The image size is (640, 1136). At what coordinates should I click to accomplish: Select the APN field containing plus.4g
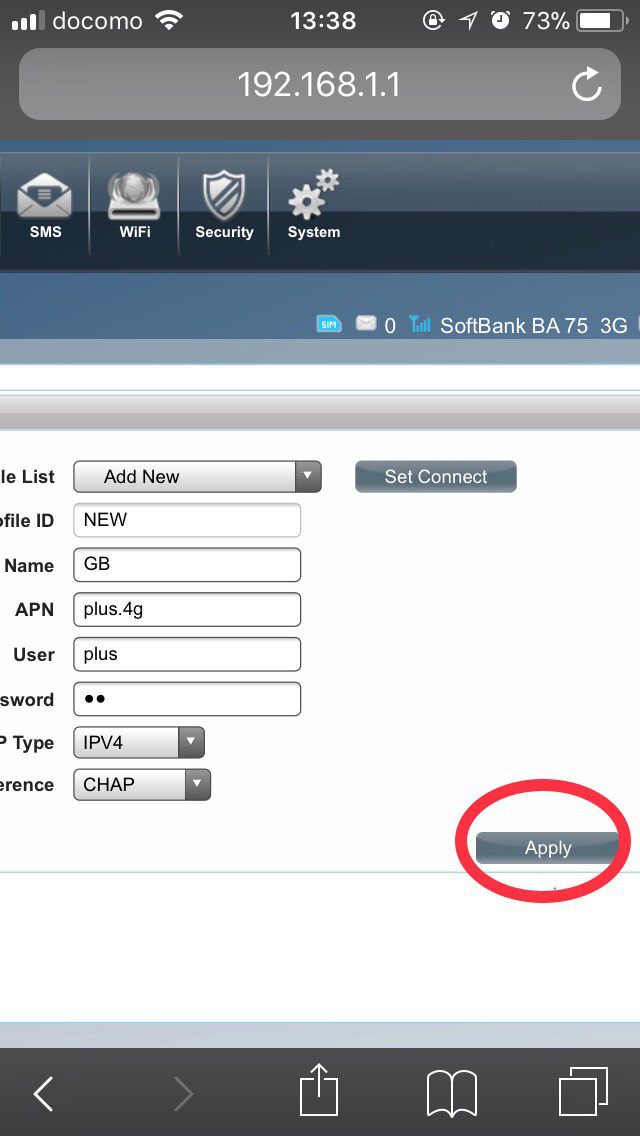click(187, 609)
